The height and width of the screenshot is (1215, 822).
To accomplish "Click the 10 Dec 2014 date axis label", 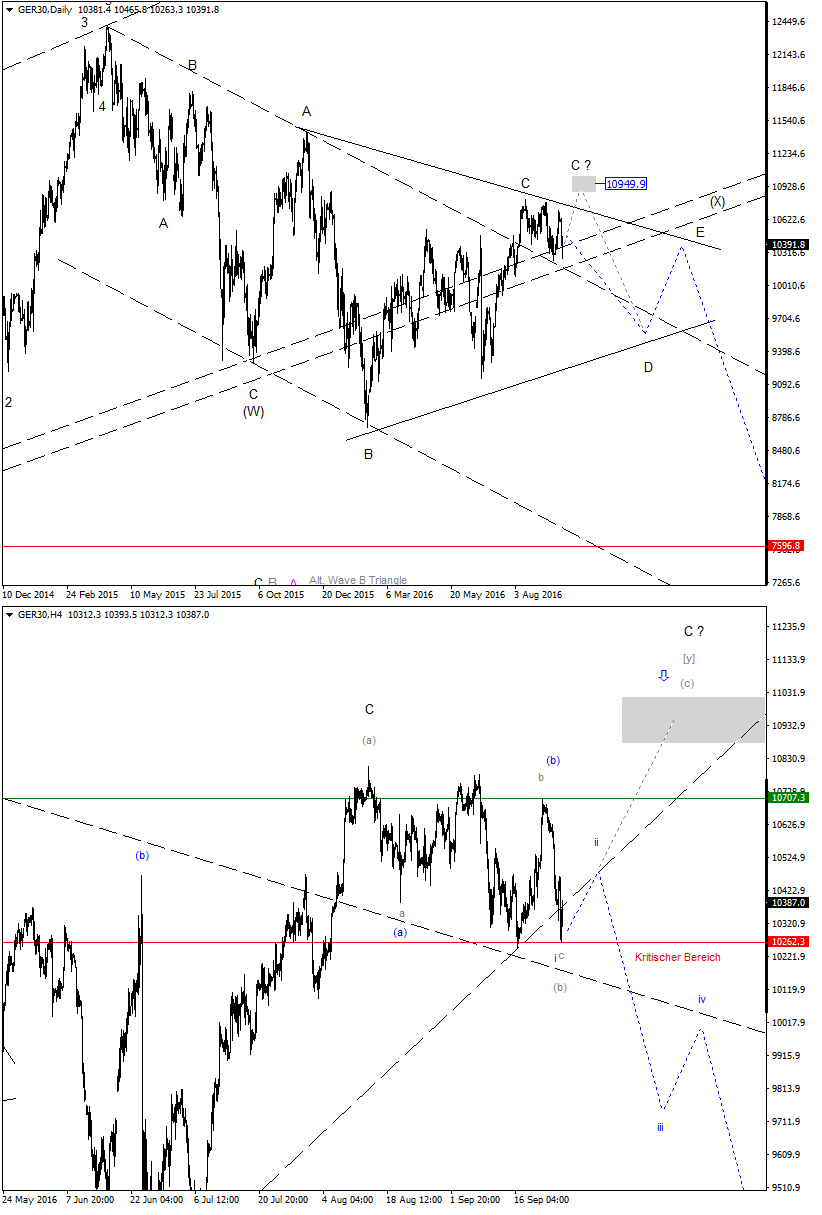I will [x=30, y=594].
